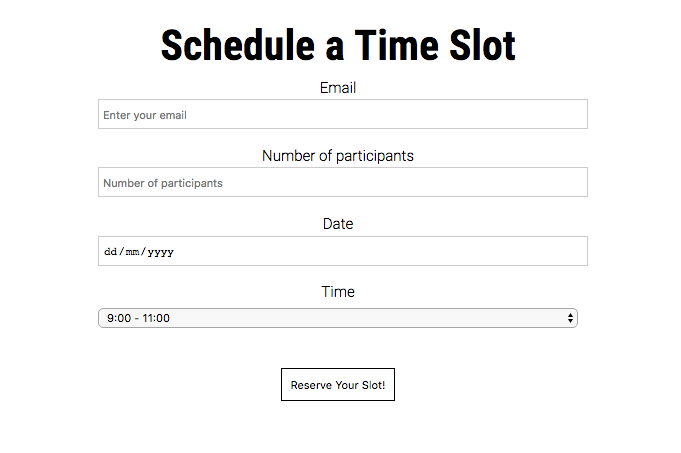Select the mm month segment in Date

(132, 252)
